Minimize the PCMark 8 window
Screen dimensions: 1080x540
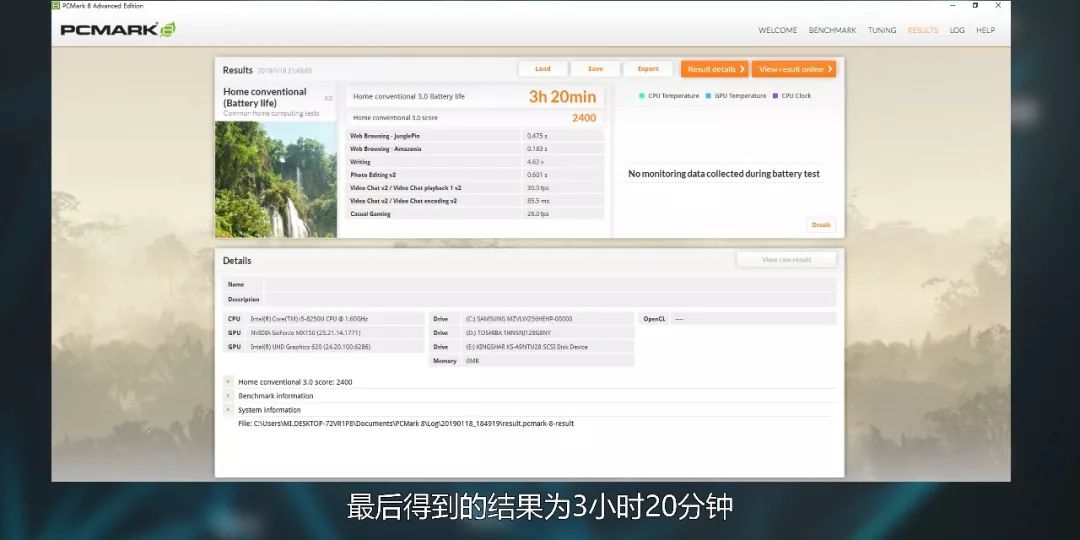click(953, 6)
